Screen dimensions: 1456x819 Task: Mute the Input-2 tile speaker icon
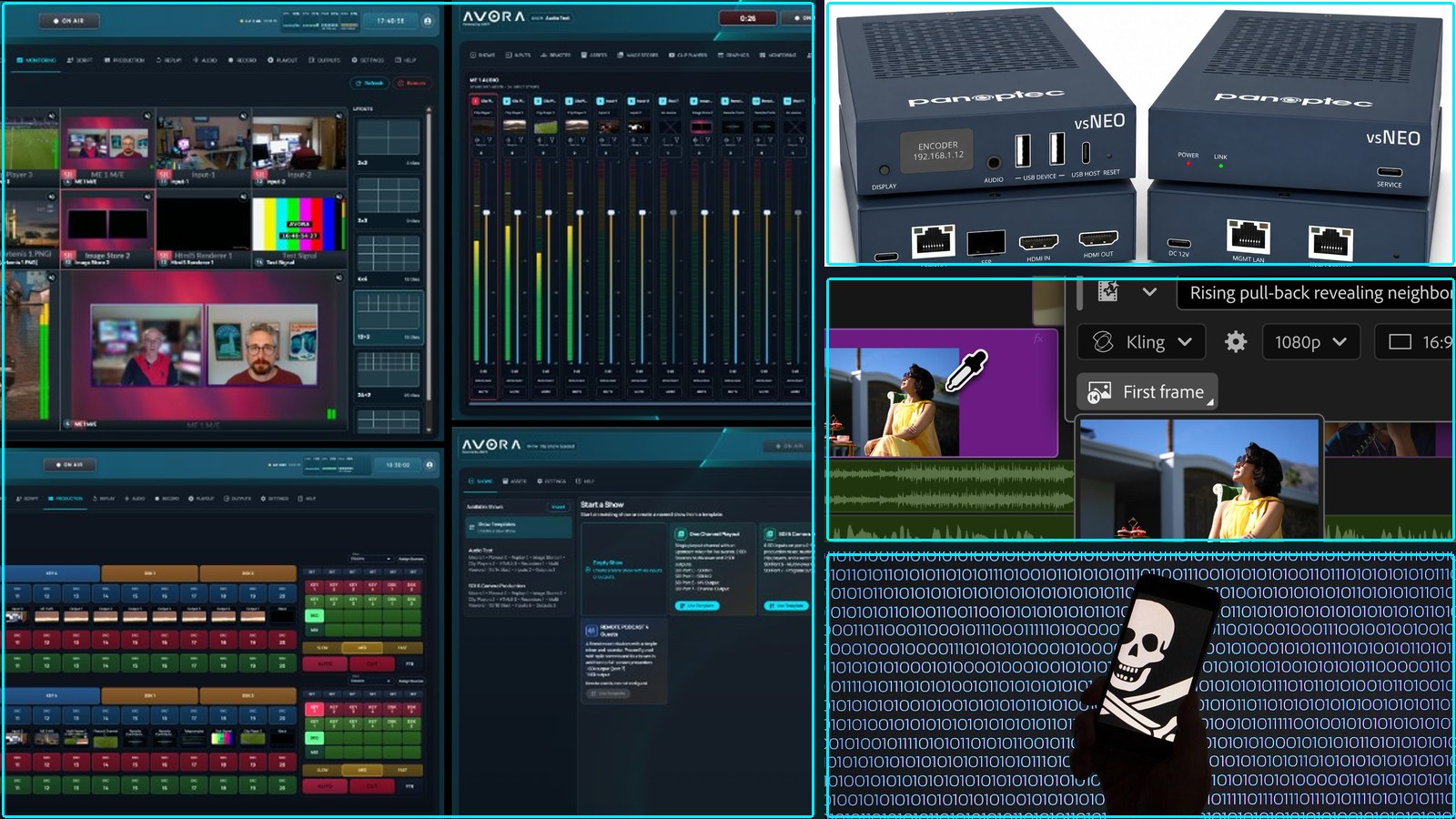point(339,116)
